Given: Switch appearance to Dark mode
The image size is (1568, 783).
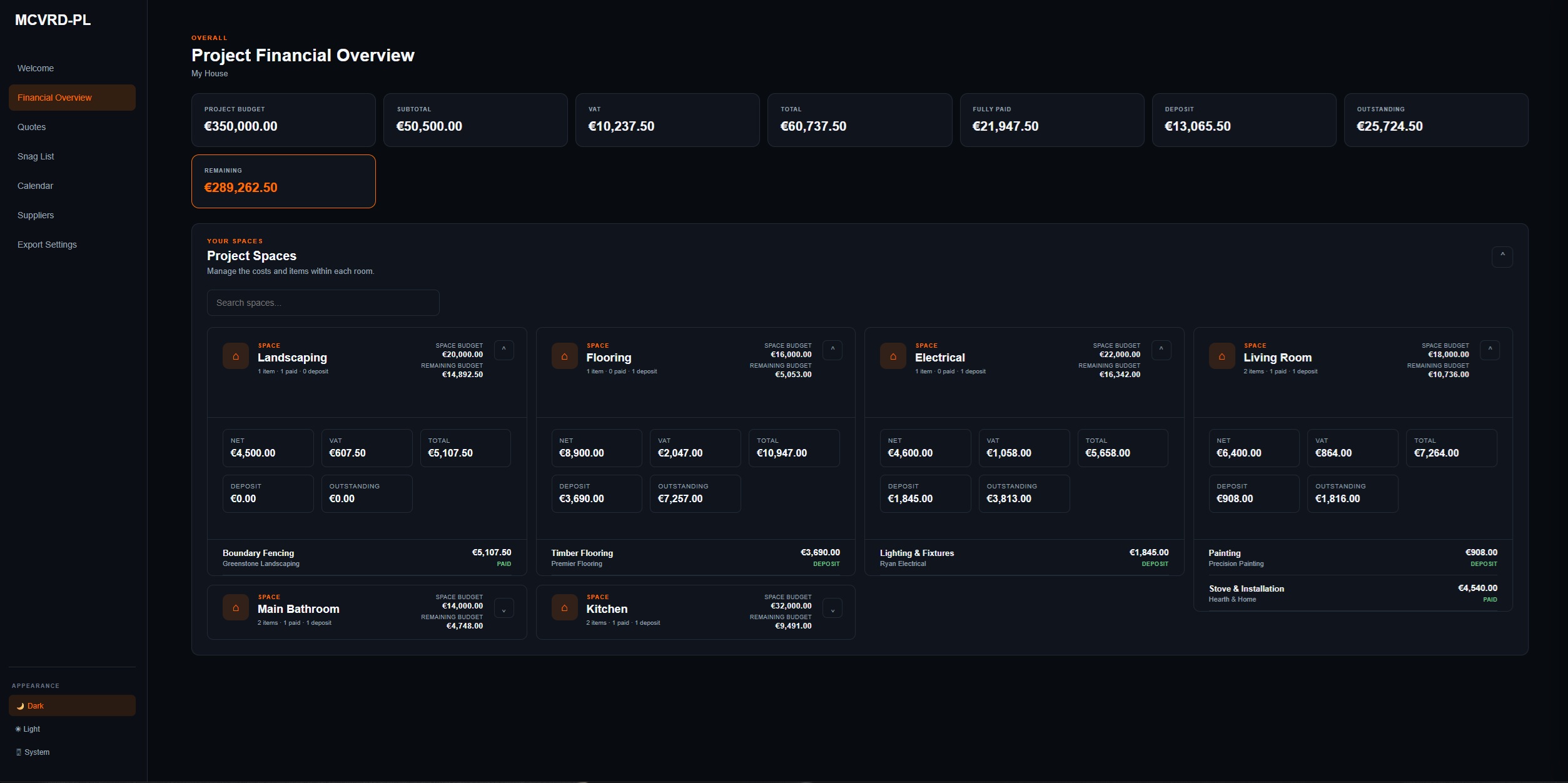Looking at the screenshot, I should 72,705.
